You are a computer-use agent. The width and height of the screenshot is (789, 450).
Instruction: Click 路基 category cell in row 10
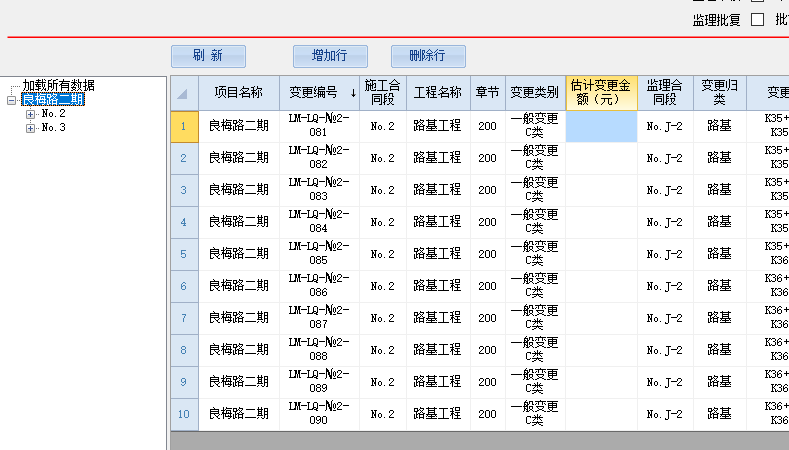point(720,414)
